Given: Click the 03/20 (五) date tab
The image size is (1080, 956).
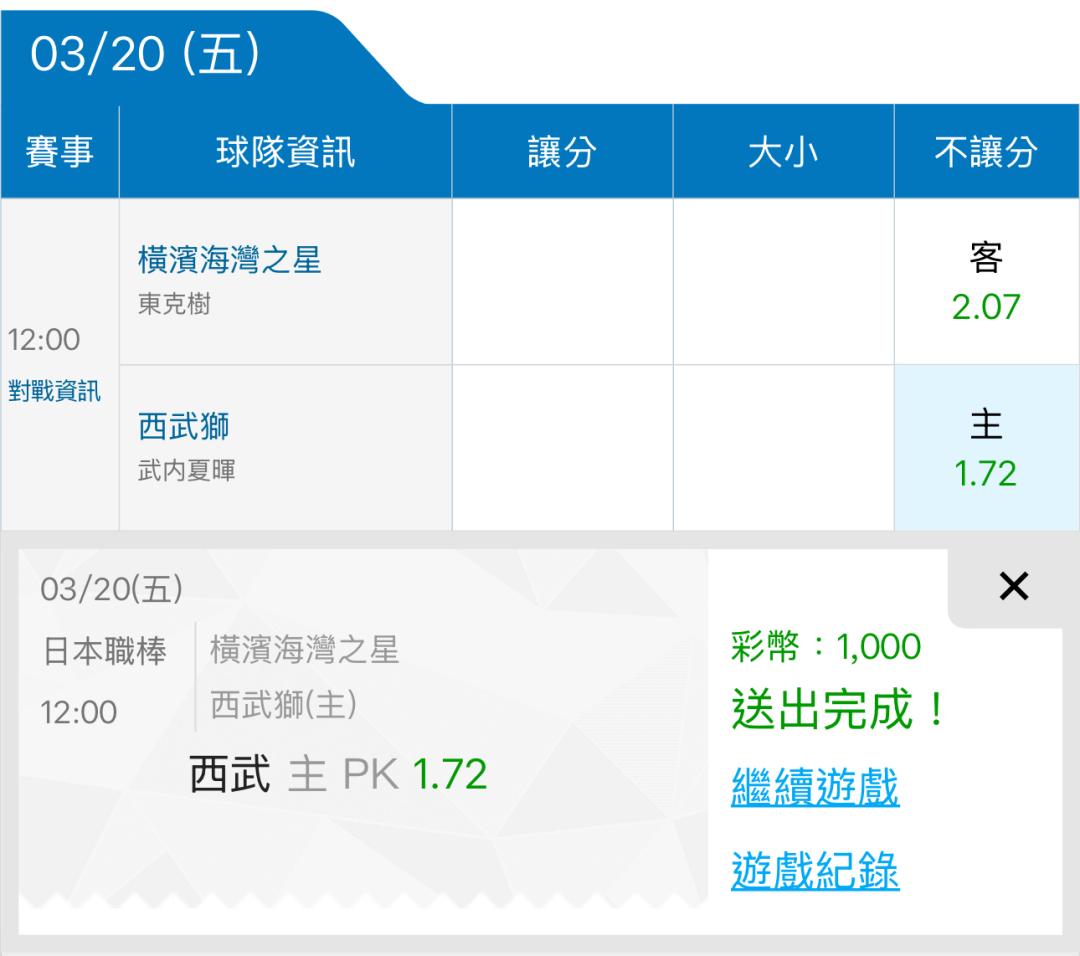Looking at the screenshot, I should tap(146, 56).
